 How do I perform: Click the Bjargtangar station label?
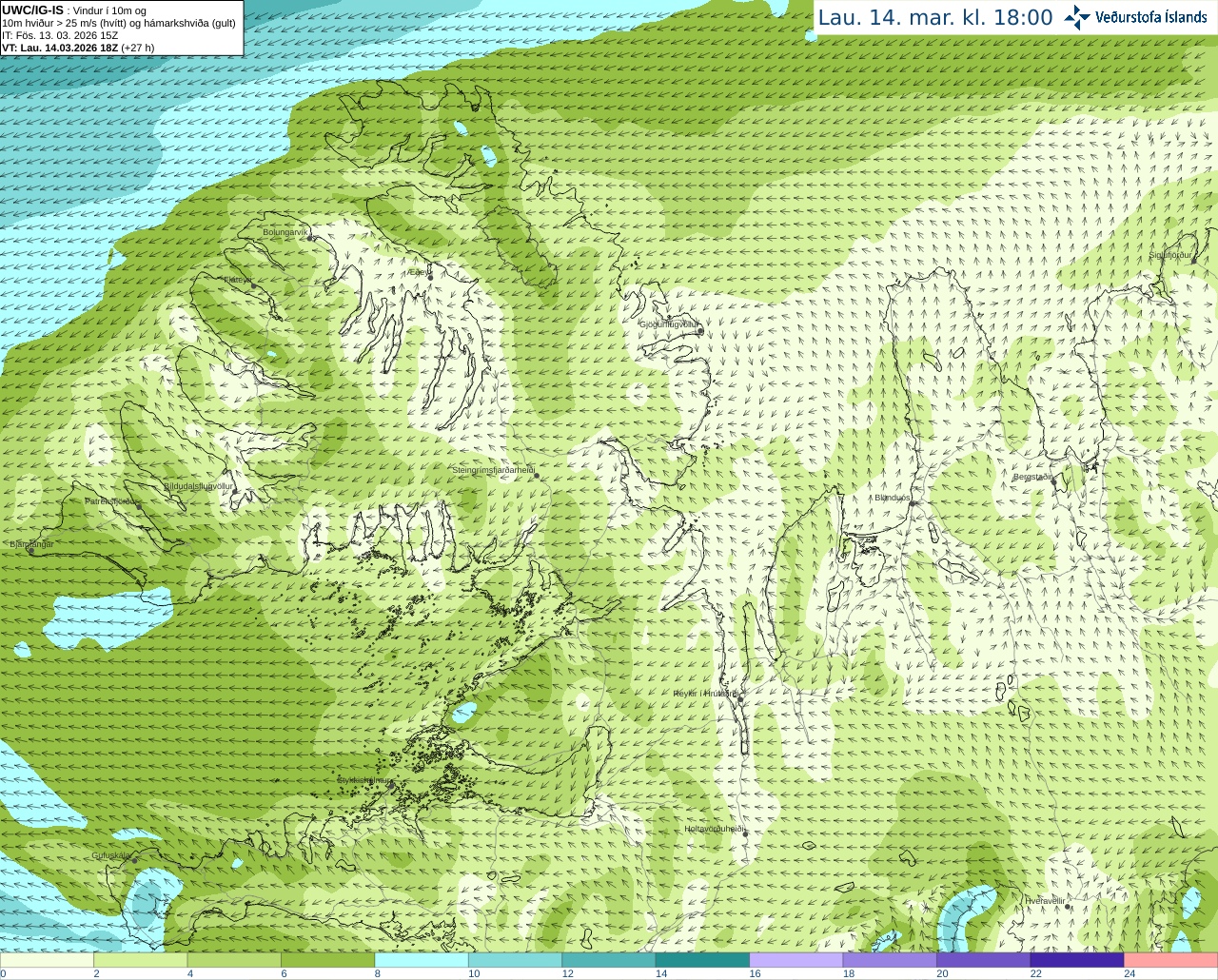31,544
